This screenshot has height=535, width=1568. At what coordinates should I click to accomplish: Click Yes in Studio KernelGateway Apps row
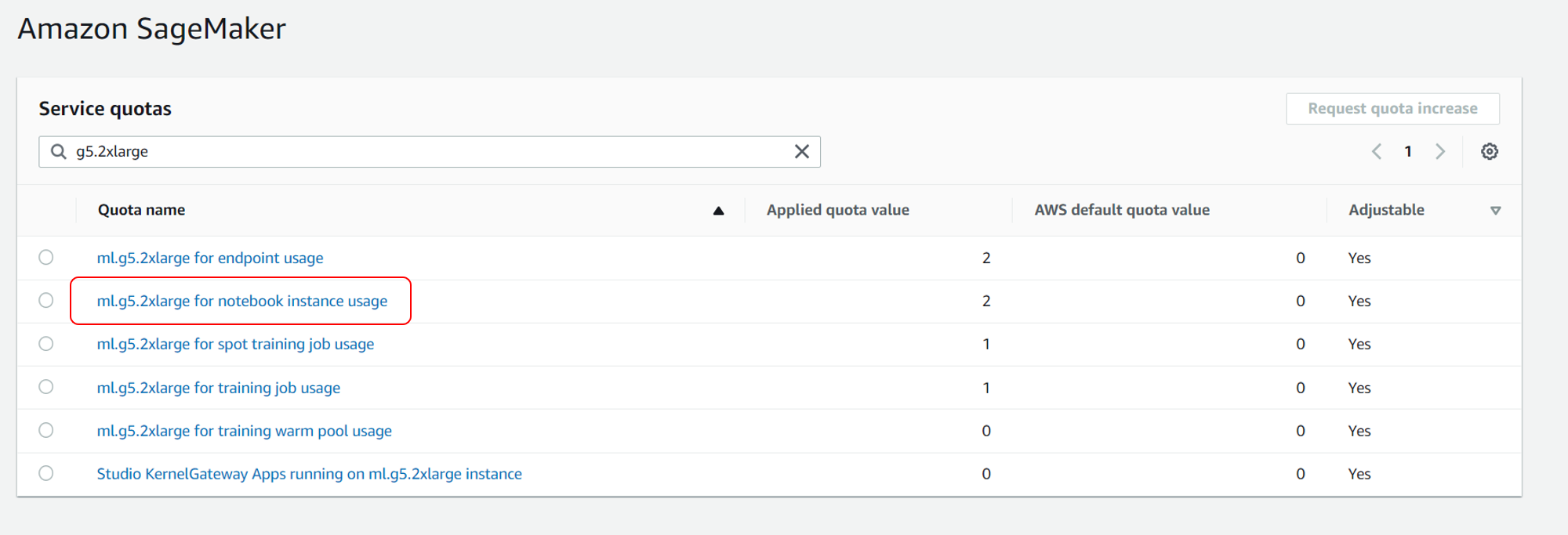(x=1359, y=474)
